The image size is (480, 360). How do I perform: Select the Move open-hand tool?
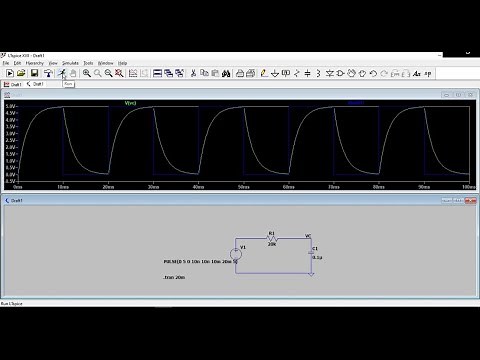click(x=351, y=73)
